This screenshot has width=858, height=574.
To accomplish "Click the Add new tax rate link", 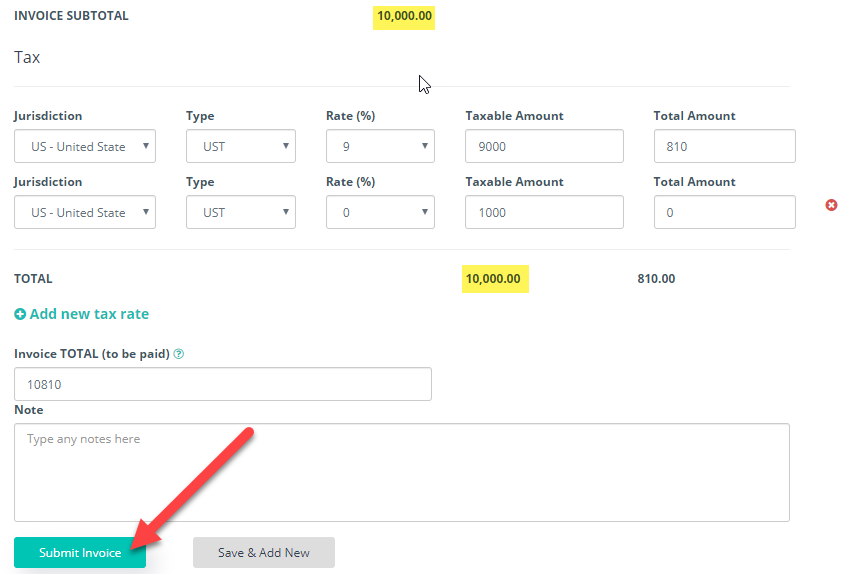I will pyautogui.click(x=89, y=314).
